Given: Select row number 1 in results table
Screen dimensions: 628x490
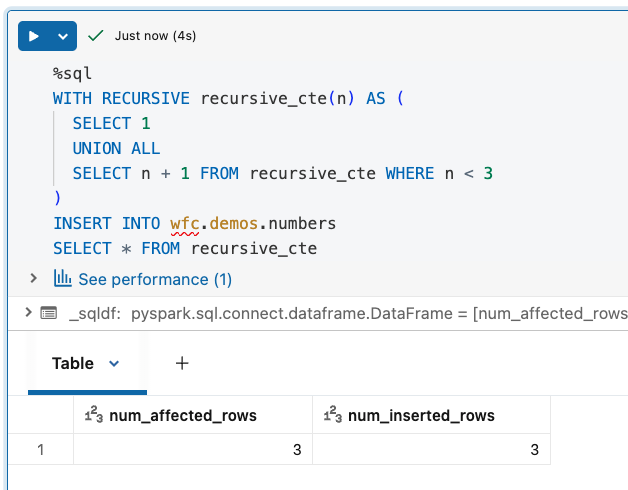Looking at the screenshot, I should click(x=40, y=450).
